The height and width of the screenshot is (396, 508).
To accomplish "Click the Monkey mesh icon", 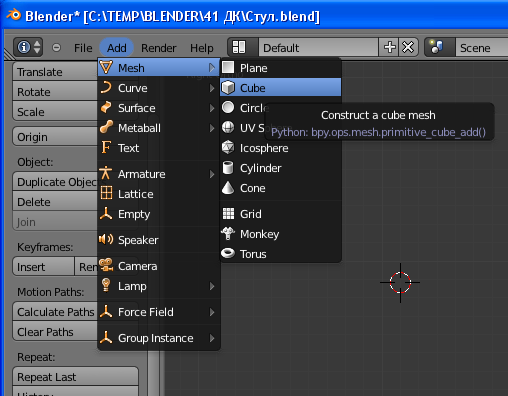I will pyautogui.click(x=228, y=234).
